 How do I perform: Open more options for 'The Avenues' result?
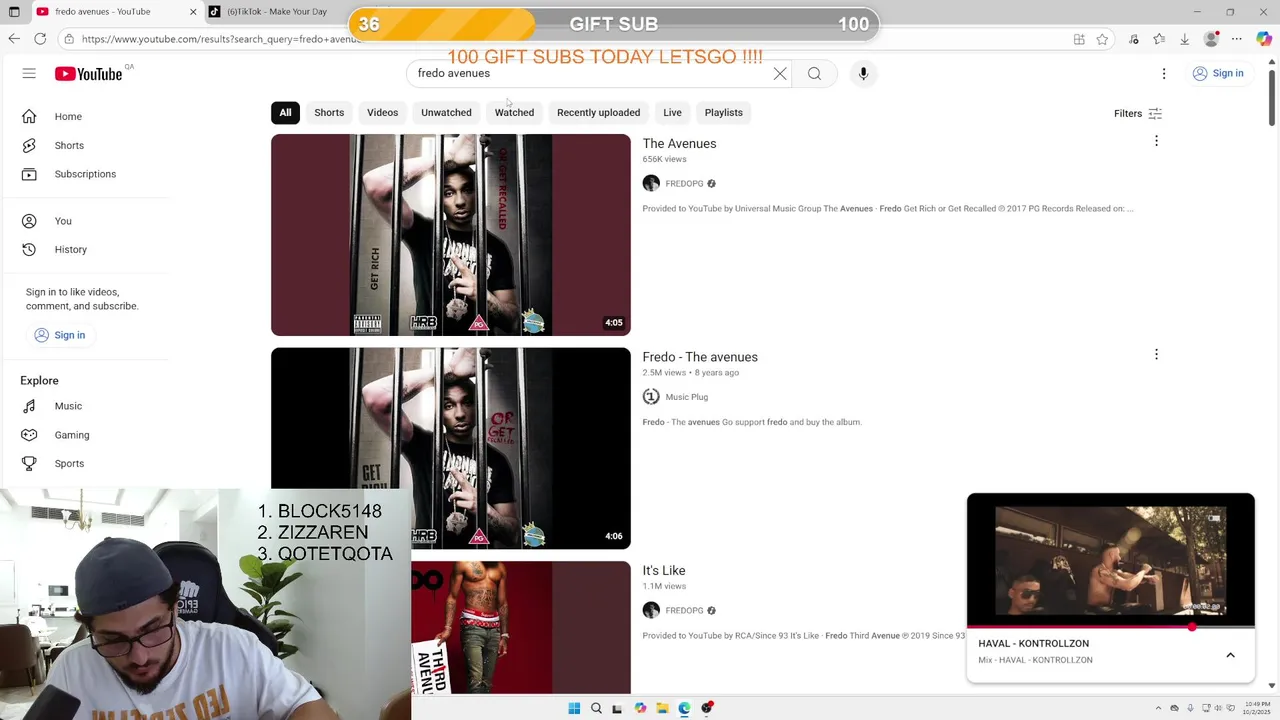click(1156, 141)
